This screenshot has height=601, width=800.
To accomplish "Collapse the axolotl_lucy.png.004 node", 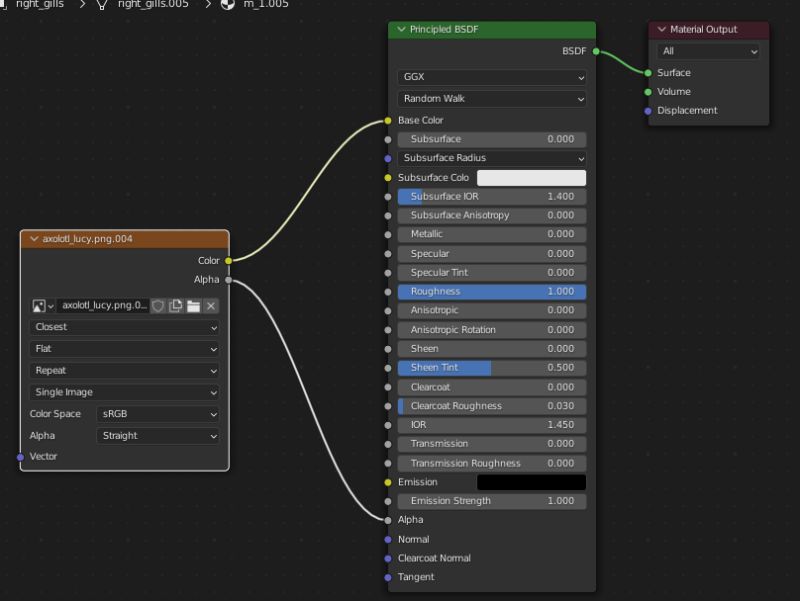I will tap(34, 239).
